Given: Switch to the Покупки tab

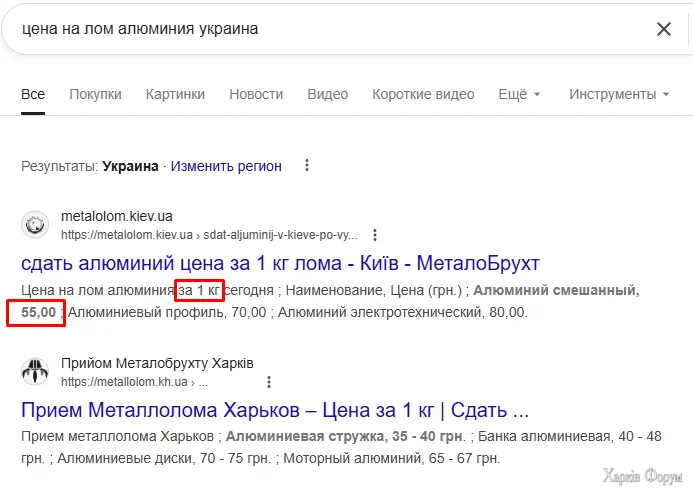Looking at the screenshot, I should coord(95,94).
